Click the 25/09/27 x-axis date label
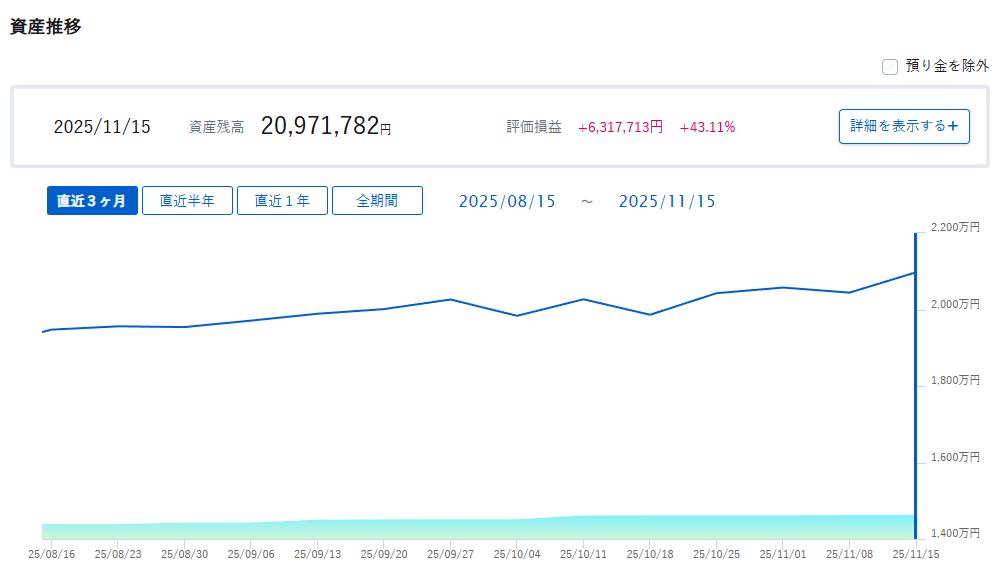Screen dimensions: 1006x573 coord(450,552)
